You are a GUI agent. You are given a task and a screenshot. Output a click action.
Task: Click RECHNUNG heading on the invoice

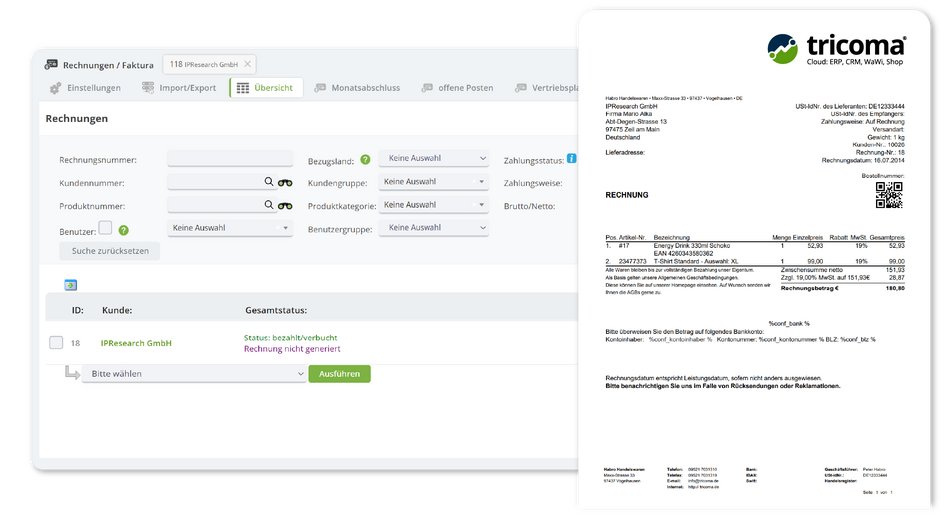coord(627,195)
